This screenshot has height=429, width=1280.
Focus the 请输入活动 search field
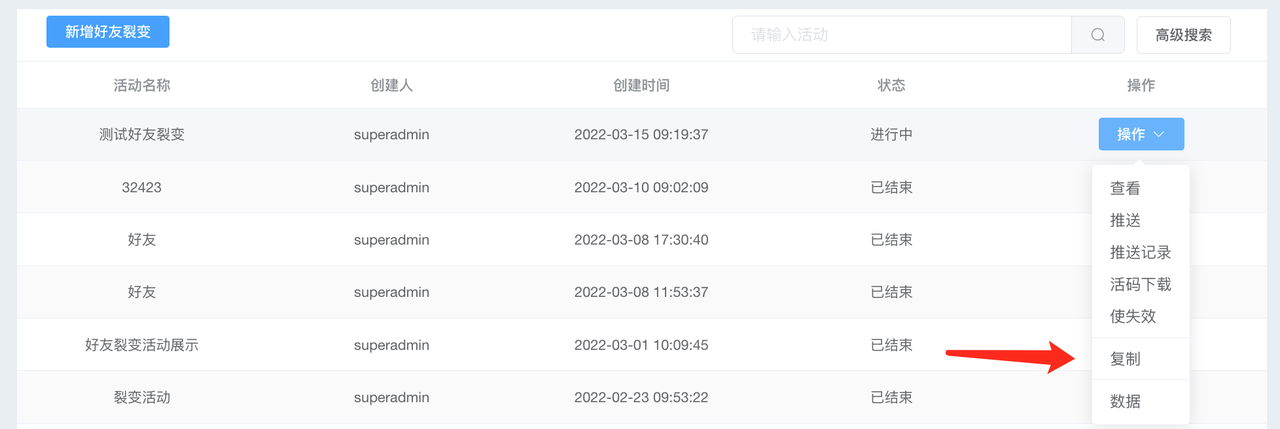pyautogui.click(x=902, y=35)
